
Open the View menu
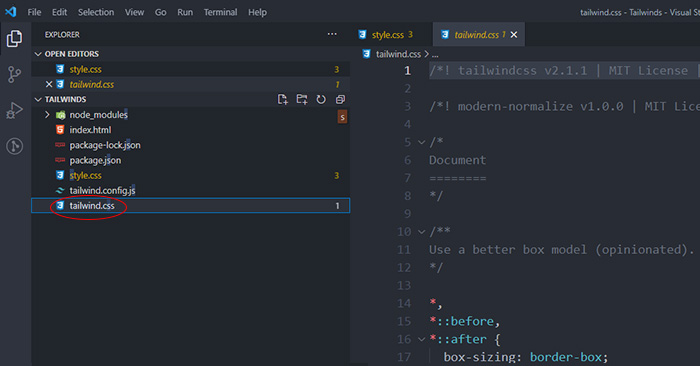[134, 12]
